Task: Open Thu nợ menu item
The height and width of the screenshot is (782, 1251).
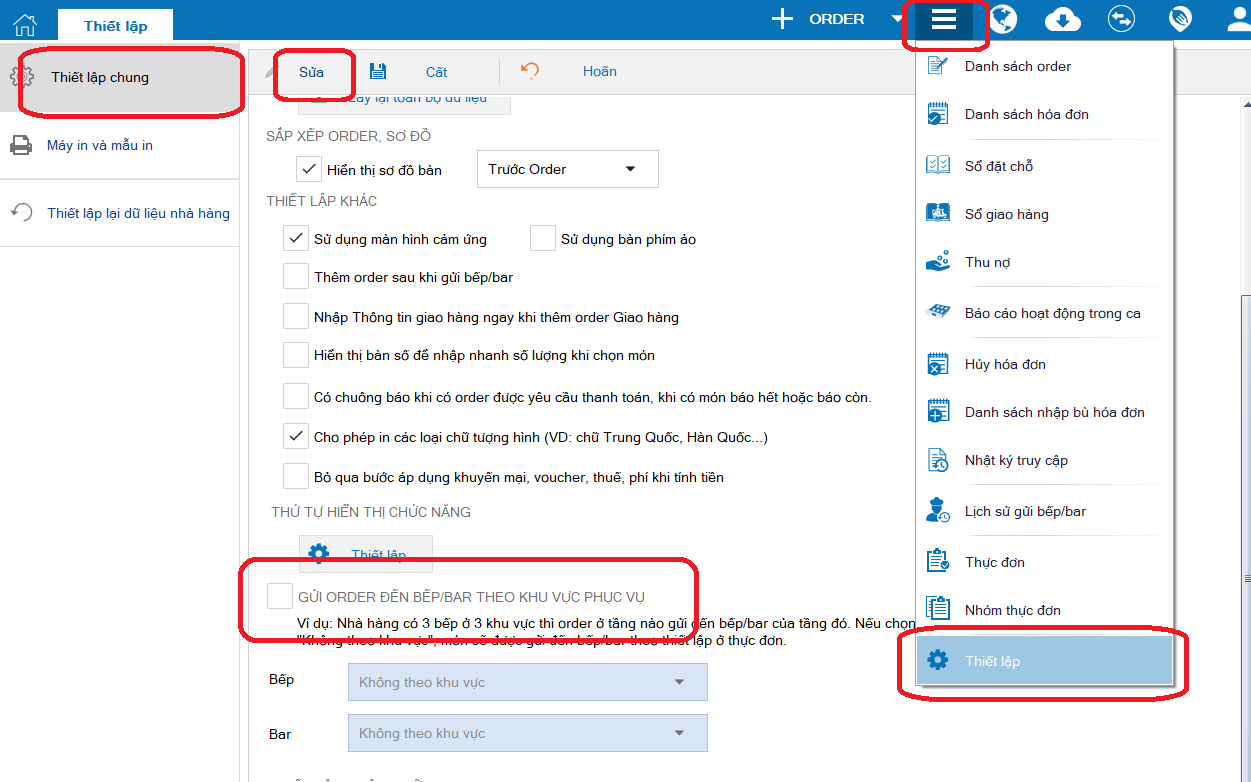Action: [1045, 262]
